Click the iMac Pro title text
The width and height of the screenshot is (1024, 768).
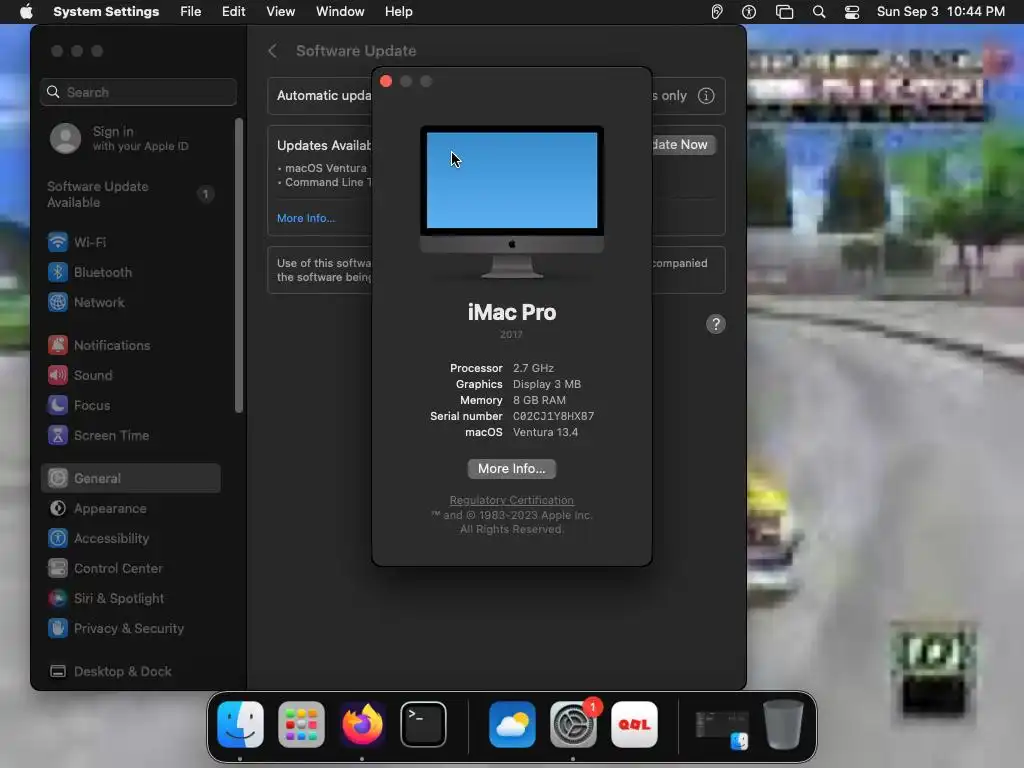pos(511,312)
